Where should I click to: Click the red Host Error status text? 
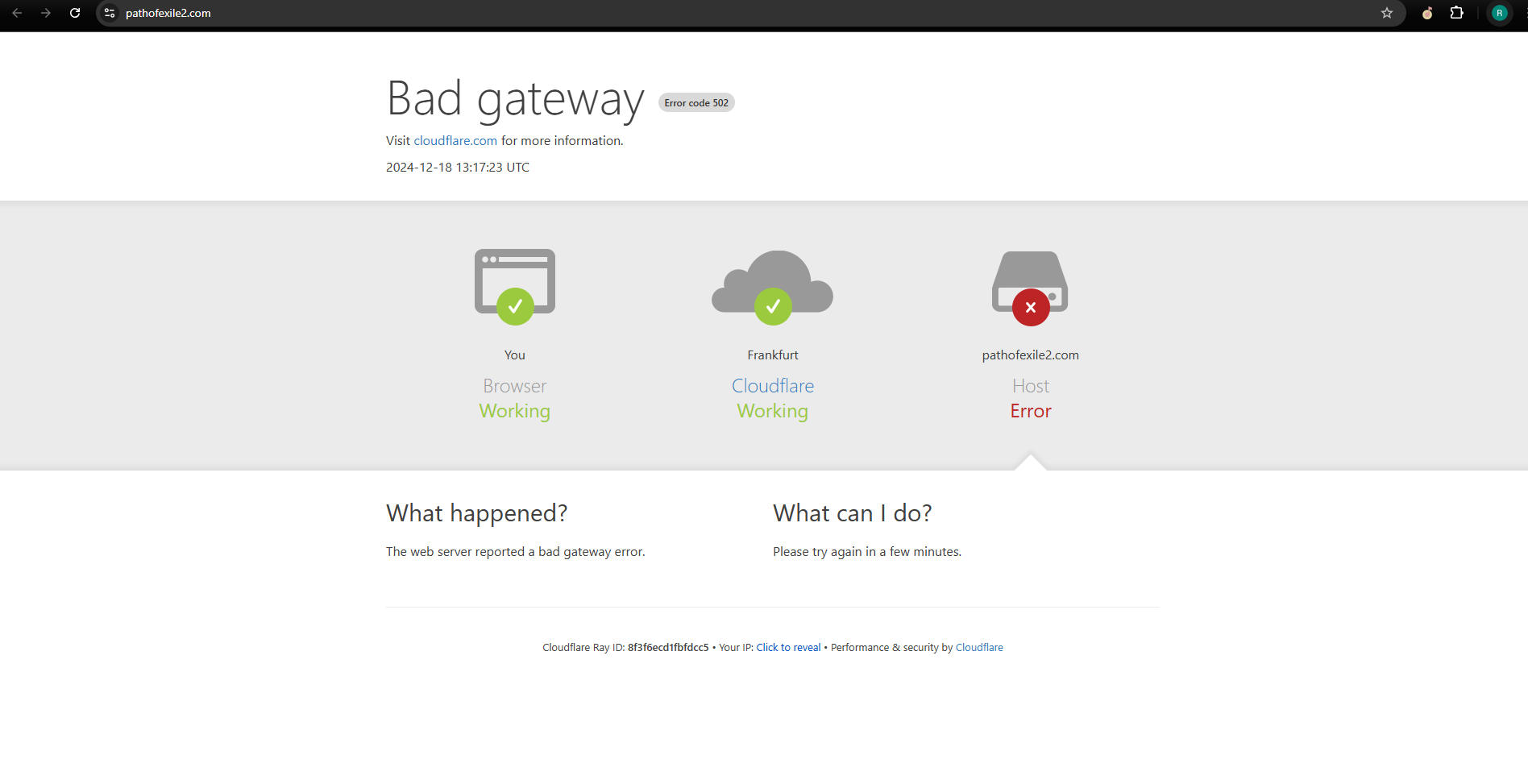1030,411
